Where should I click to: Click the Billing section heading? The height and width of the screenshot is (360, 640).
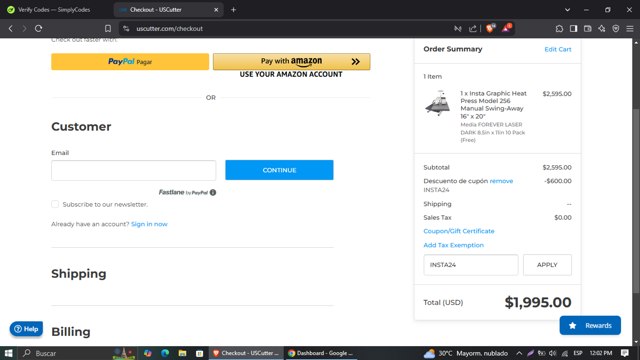(71, 332)
